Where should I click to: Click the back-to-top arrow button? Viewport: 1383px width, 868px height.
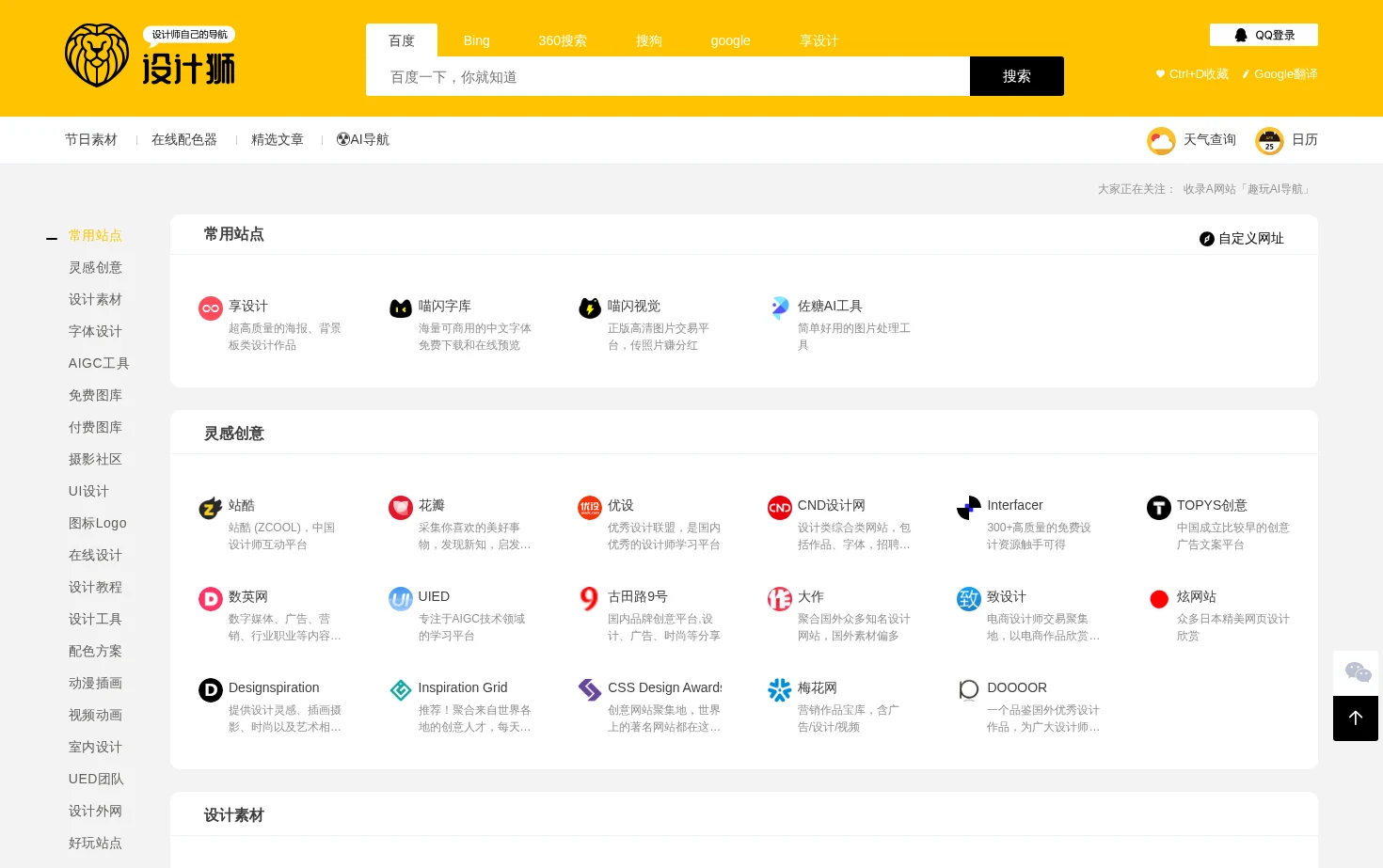(x=1356, y=718)
